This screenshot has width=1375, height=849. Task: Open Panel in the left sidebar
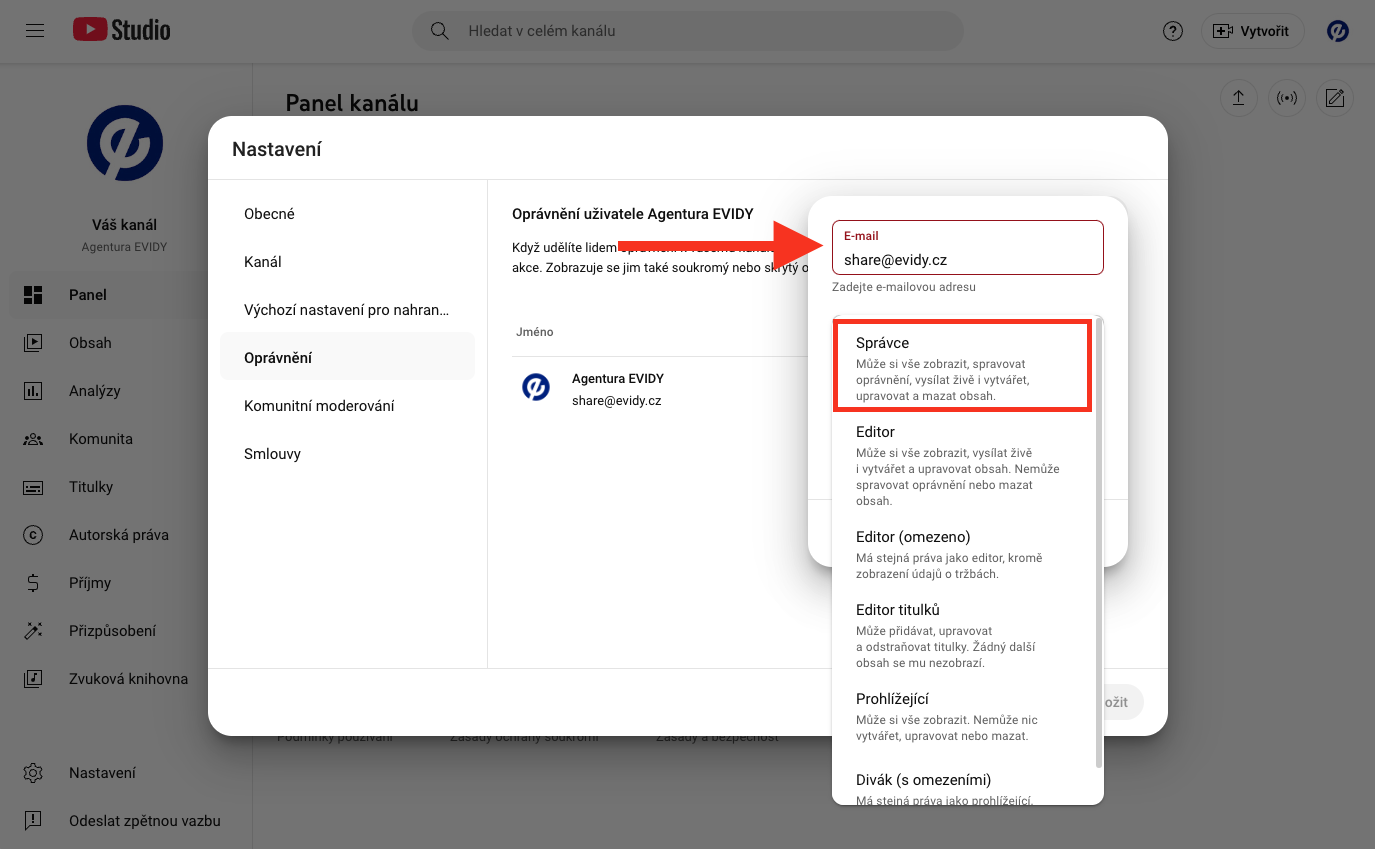[x=126, y=295]
